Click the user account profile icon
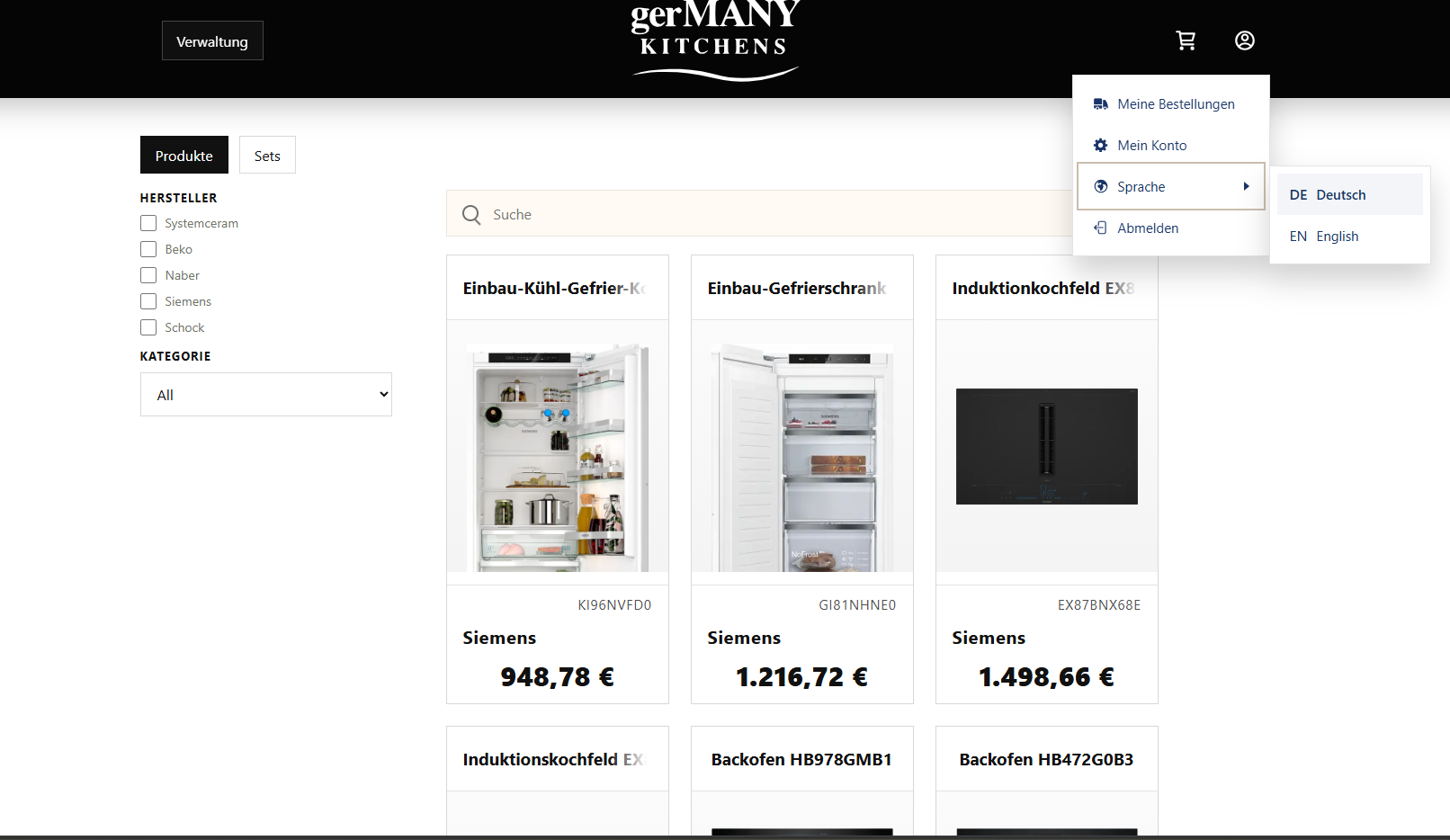1450x840 pixels. click(x=1245, y=40)
